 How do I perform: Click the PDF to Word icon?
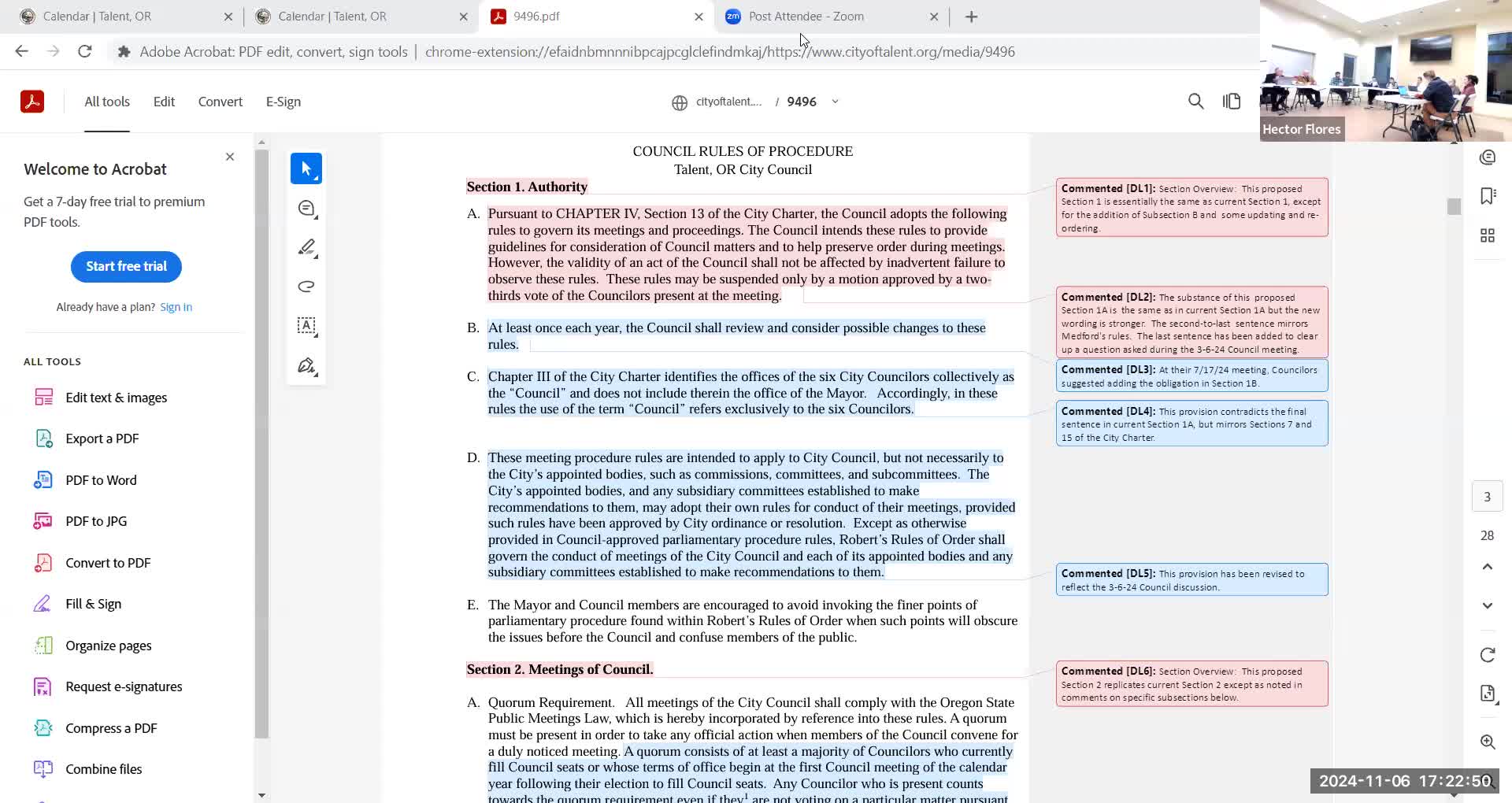[43, 480]
